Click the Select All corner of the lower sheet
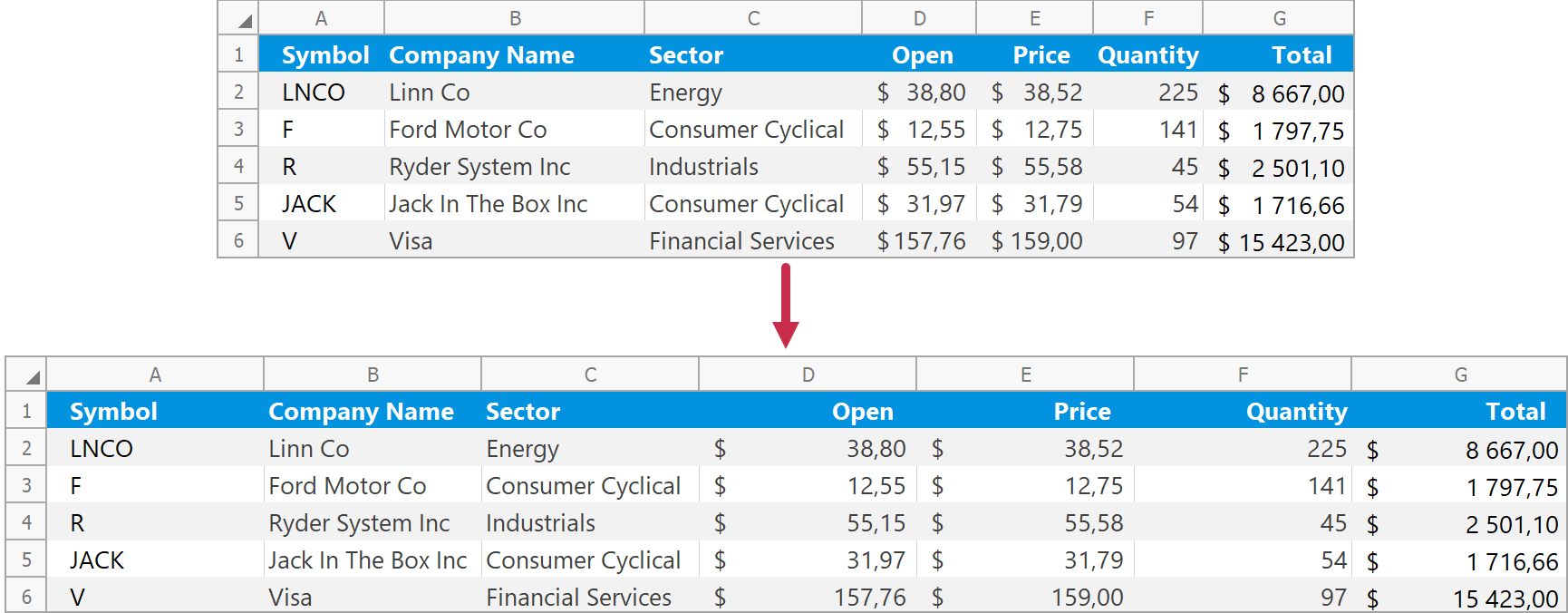 click(27, 375)
